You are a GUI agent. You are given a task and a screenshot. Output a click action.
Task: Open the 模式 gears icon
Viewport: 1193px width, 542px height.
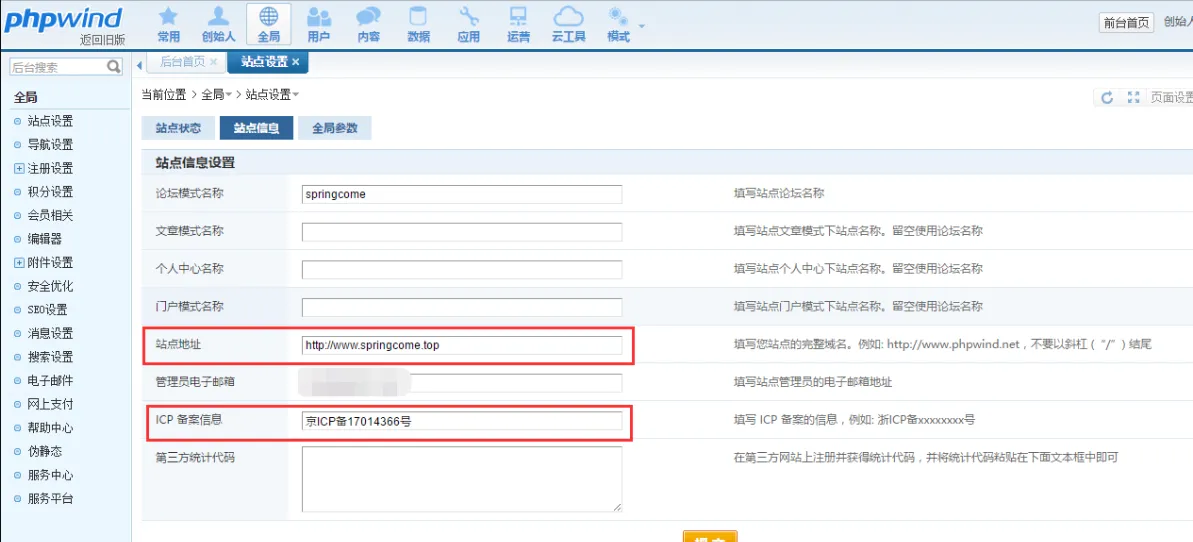(619, 24)
